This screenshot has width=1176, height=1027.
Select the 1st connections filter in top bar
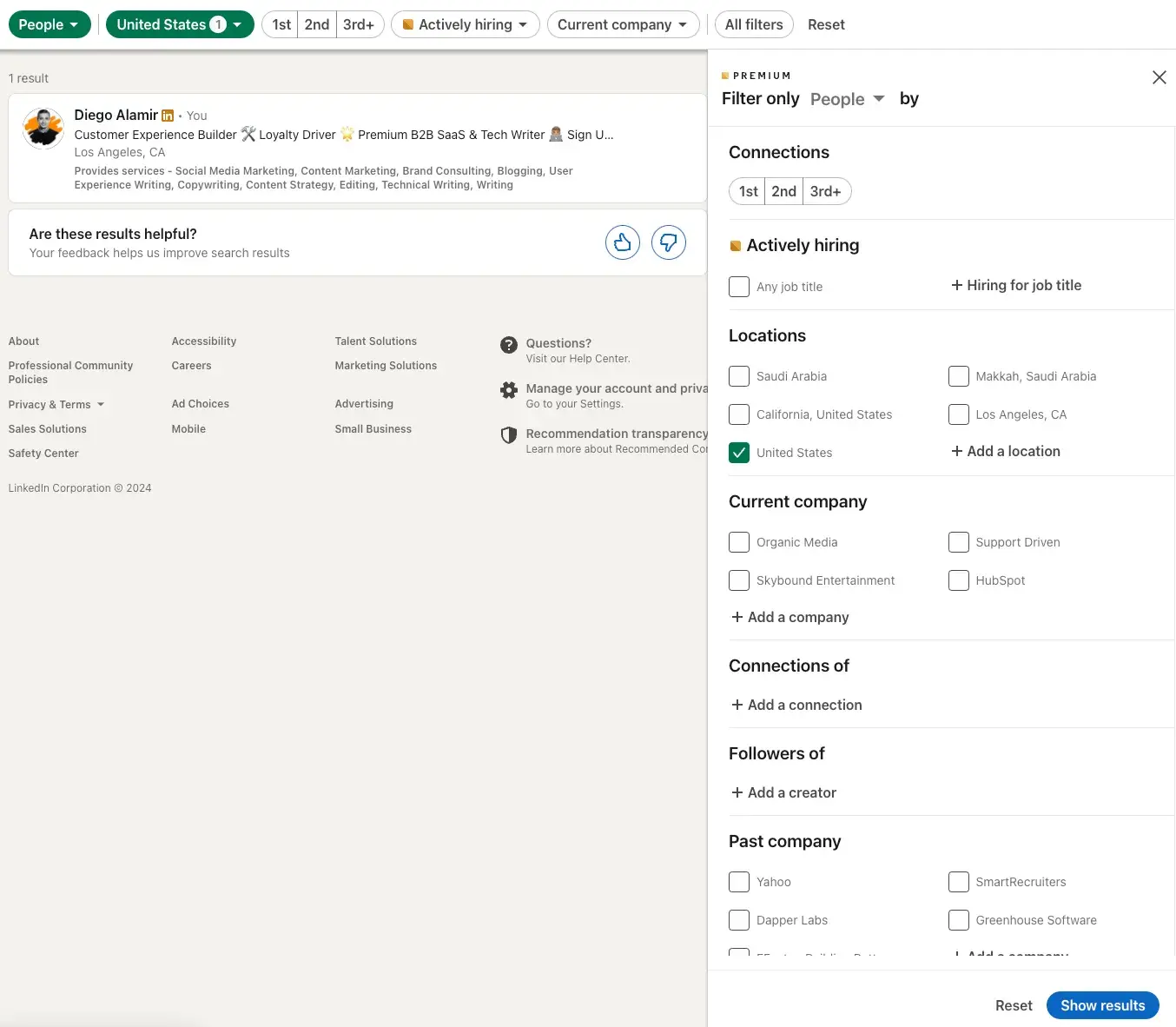coord(281,24)
